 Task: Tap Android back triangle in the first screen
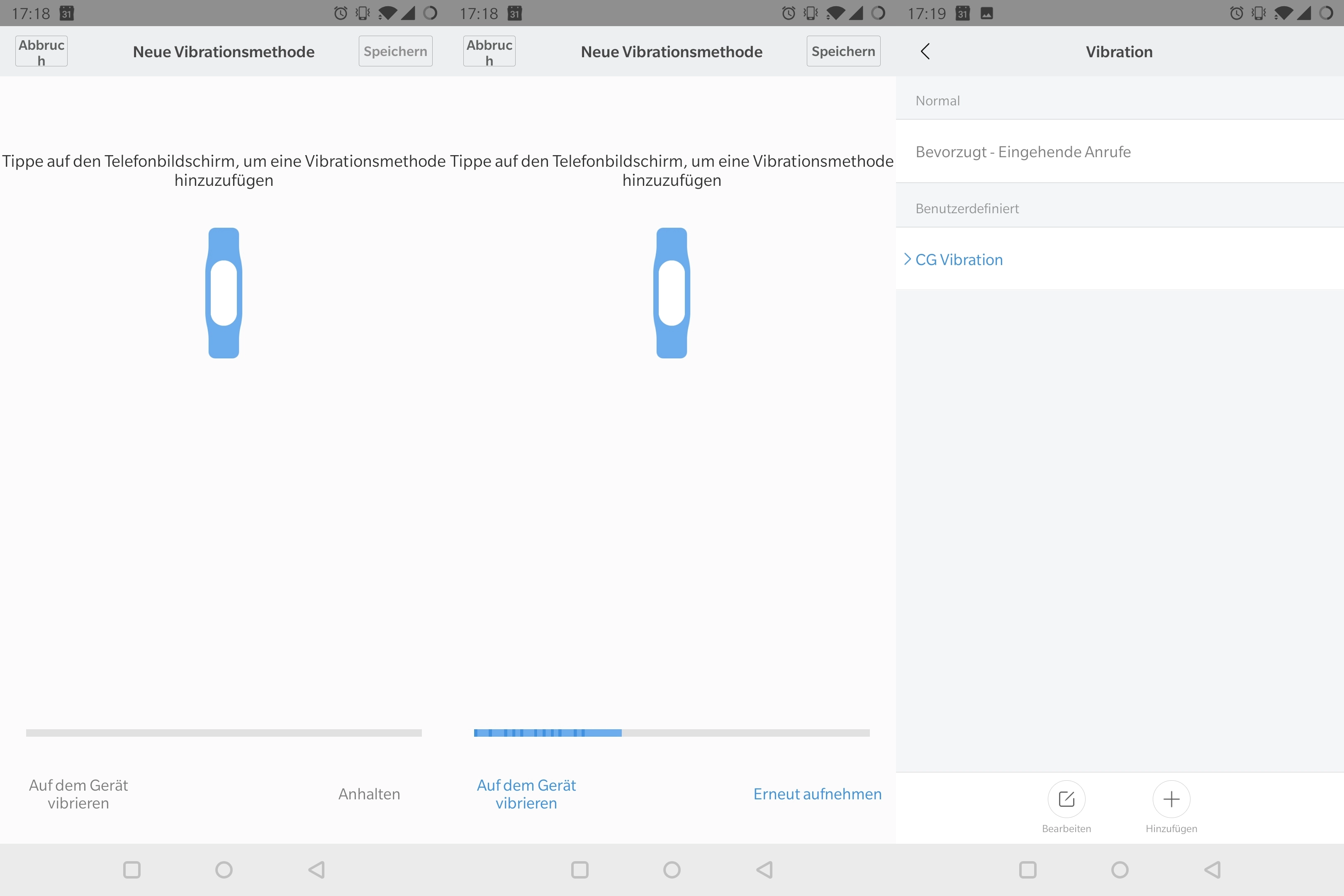coord(317,870)
